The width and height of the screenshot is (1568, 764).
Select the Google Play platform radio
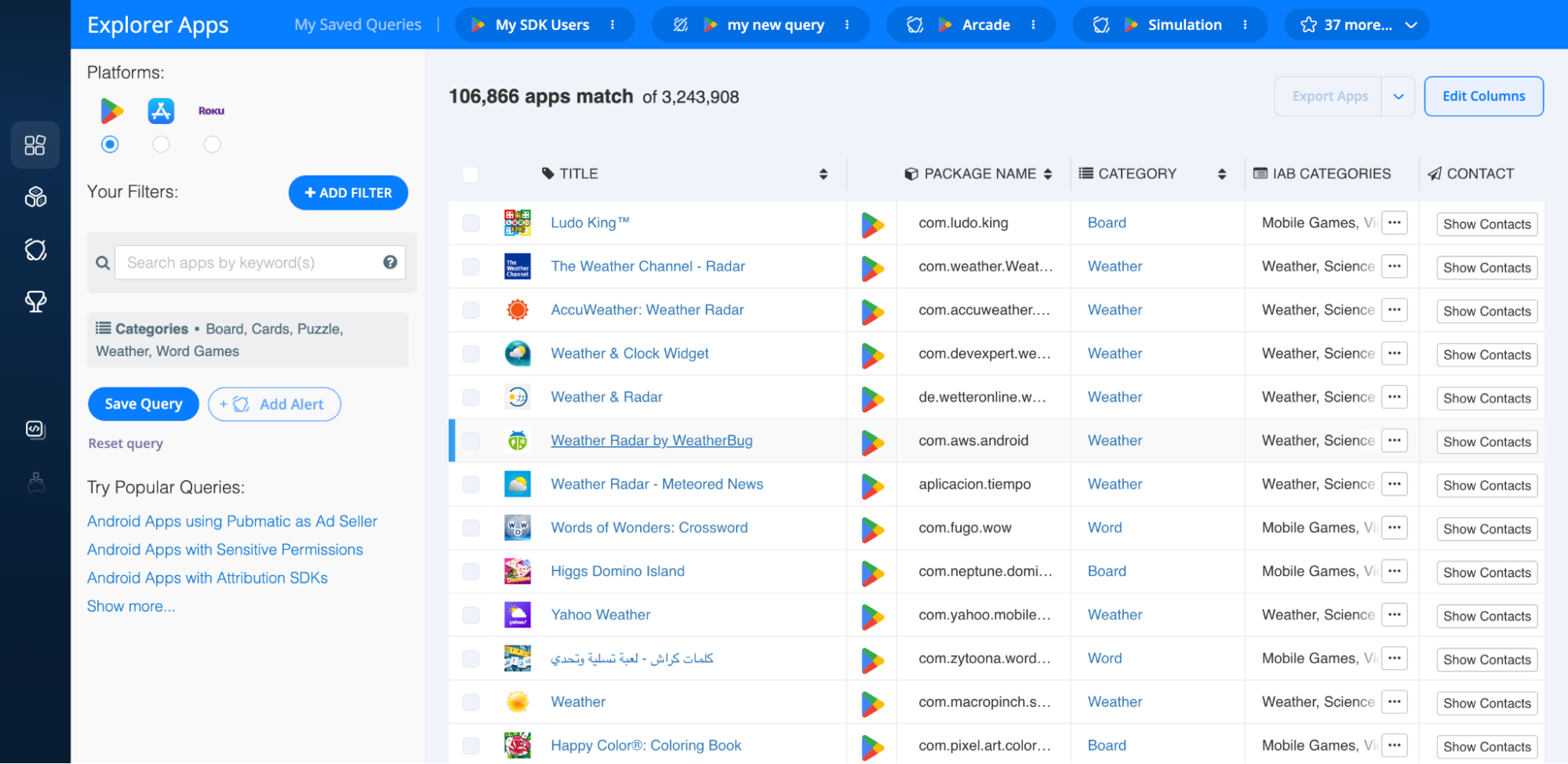tap(110, 144)
